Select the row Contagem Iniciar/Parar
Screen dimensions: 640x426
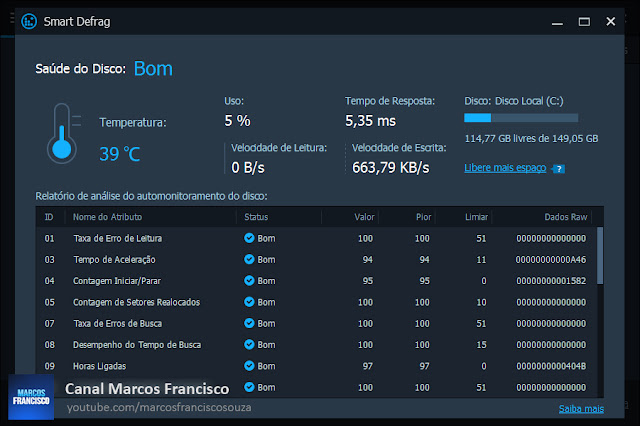click(316, 281)
